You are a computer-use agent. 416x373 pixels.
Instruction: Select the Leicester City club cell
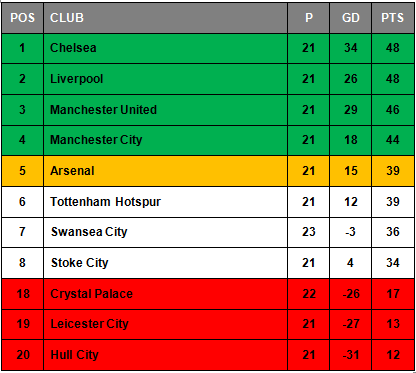click(x=165, y=324)
